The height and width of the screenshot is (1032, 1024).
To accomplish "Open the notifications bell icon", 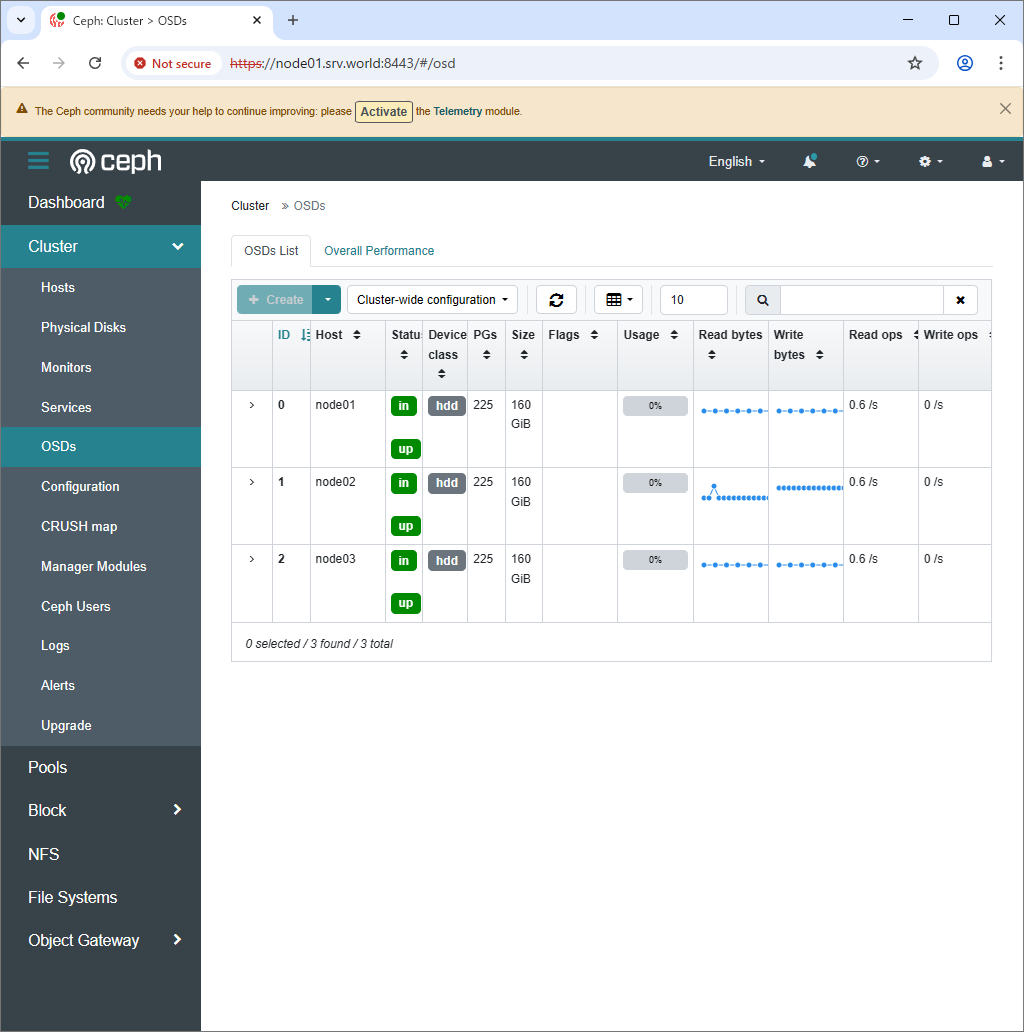I will pyautogui.click(x=810, y=161).
